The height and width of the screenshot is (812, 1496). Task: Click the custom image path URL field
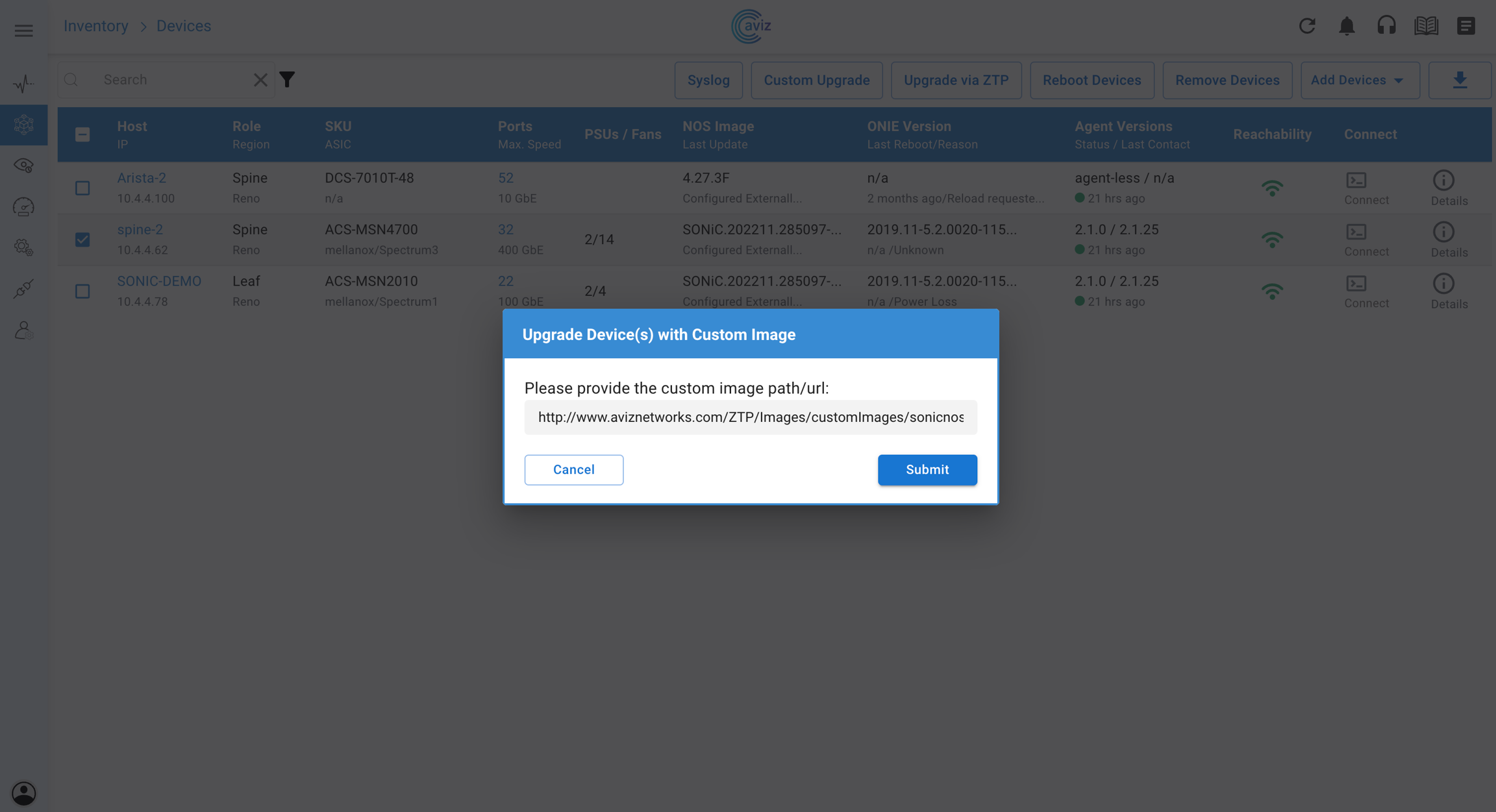(x=750, y=417)
